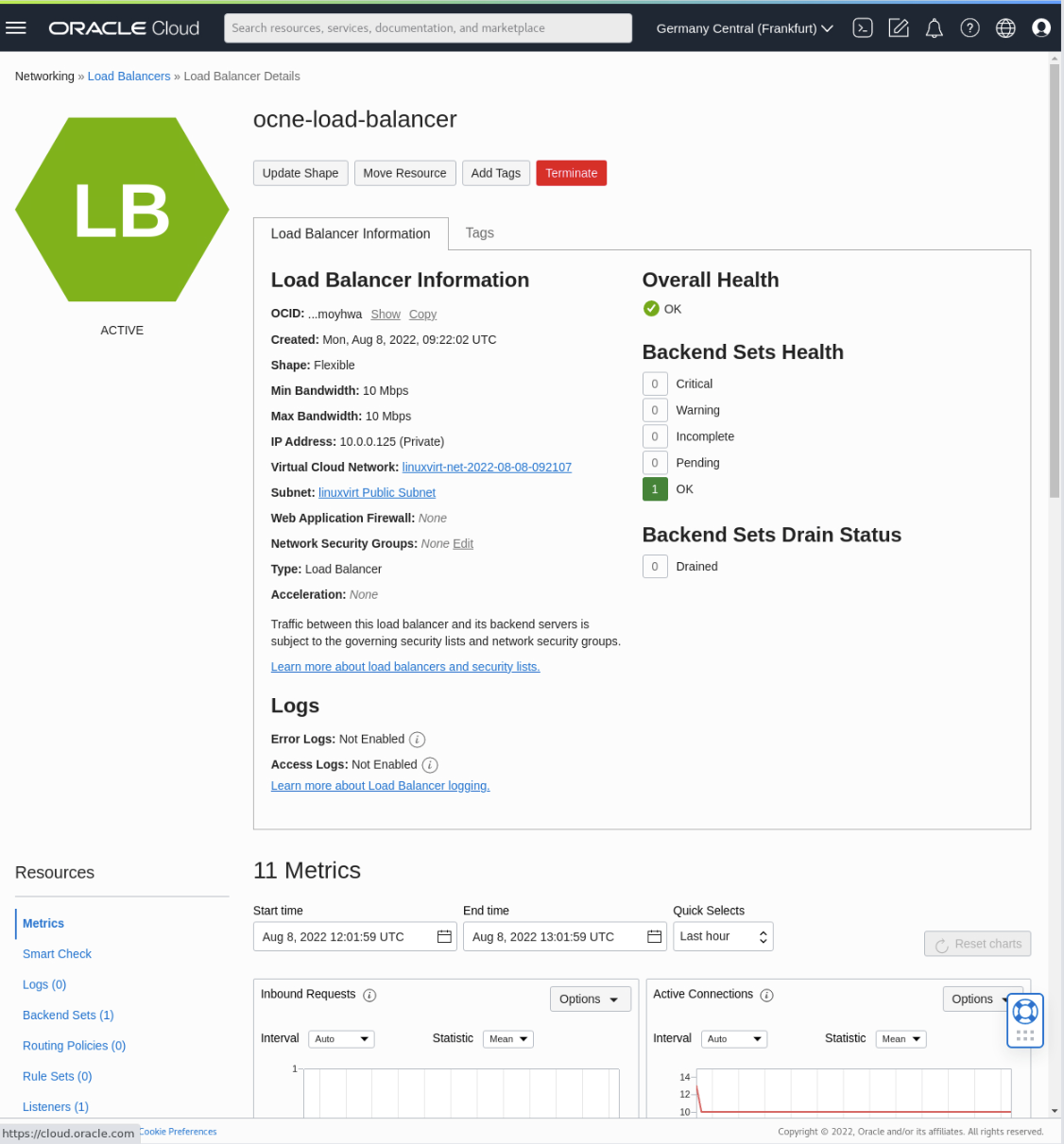This screenshot has width=1064, height=1144.
Task: Open the Start time calendar picker icon
Action: (444, 936)
